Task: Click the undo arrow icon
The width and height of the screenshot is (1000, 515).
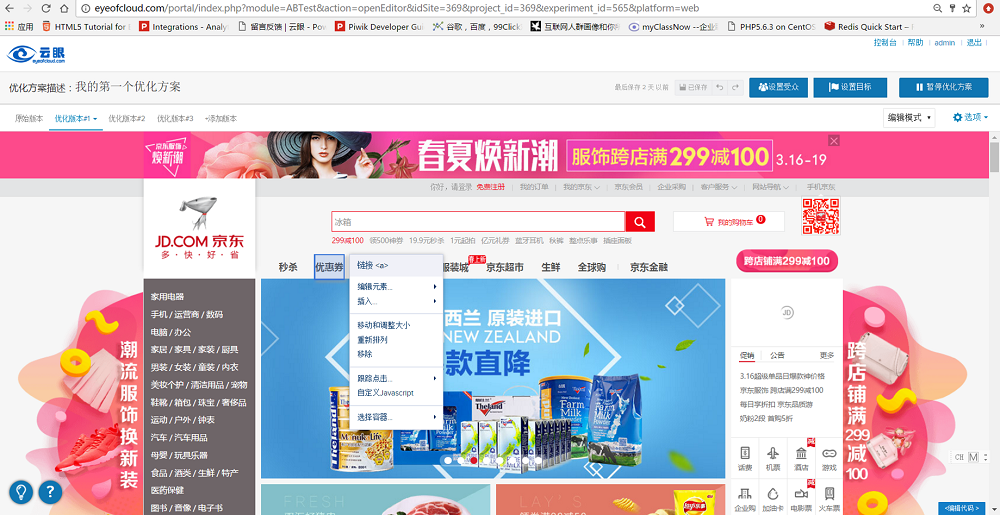Action: [720, 87]
